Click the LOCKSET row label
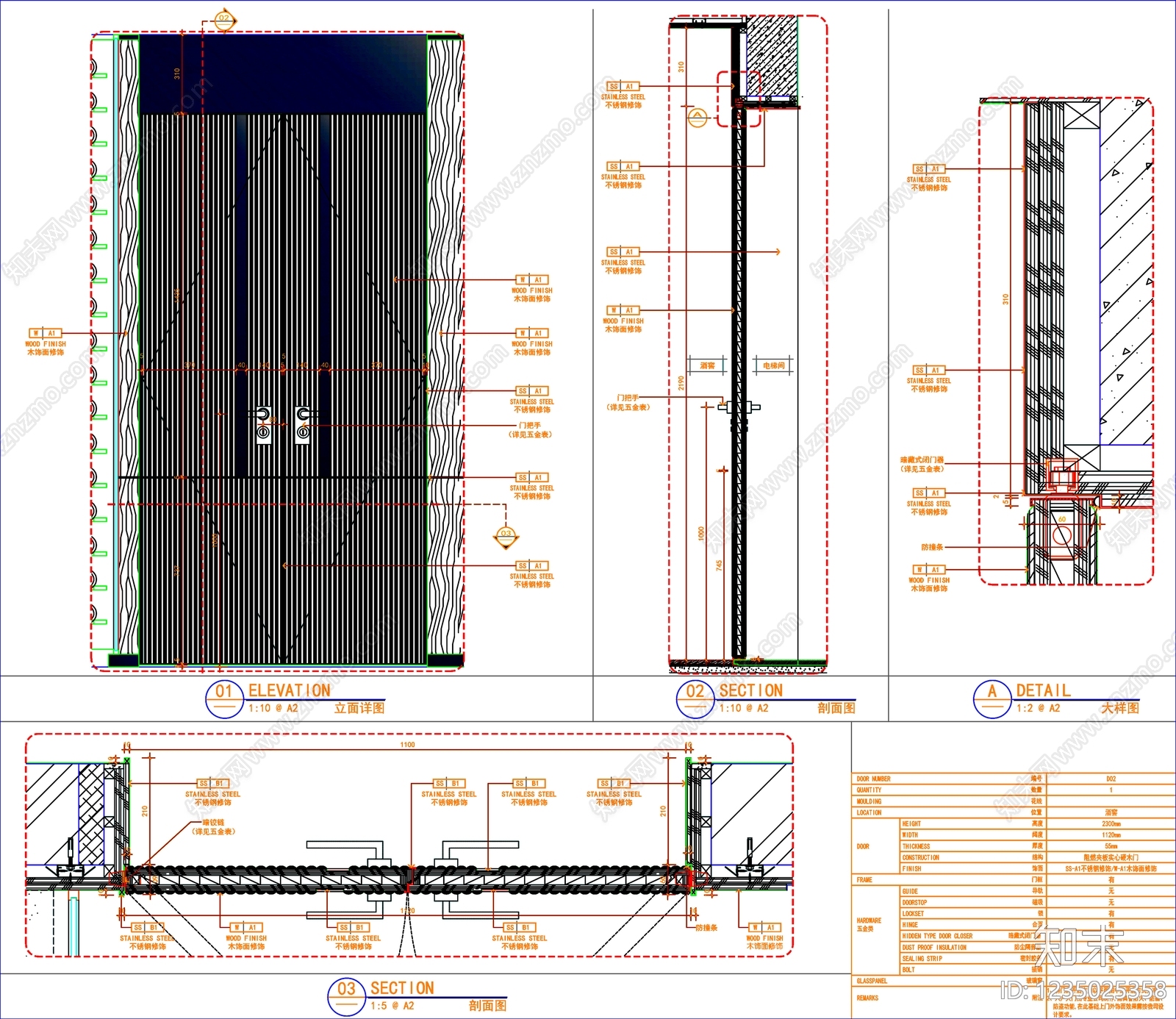Image resolution: width=1176 pixels, height=1019 pixels. tap(912, 914)
